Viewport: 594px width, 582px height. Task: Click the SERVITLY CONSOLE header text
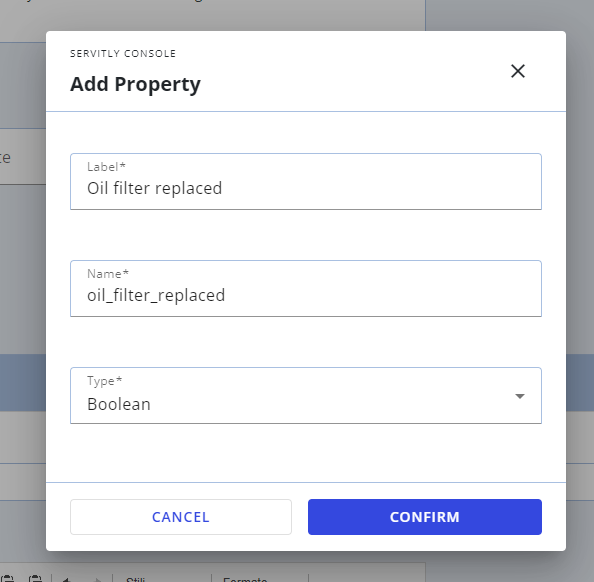[123, 53]
